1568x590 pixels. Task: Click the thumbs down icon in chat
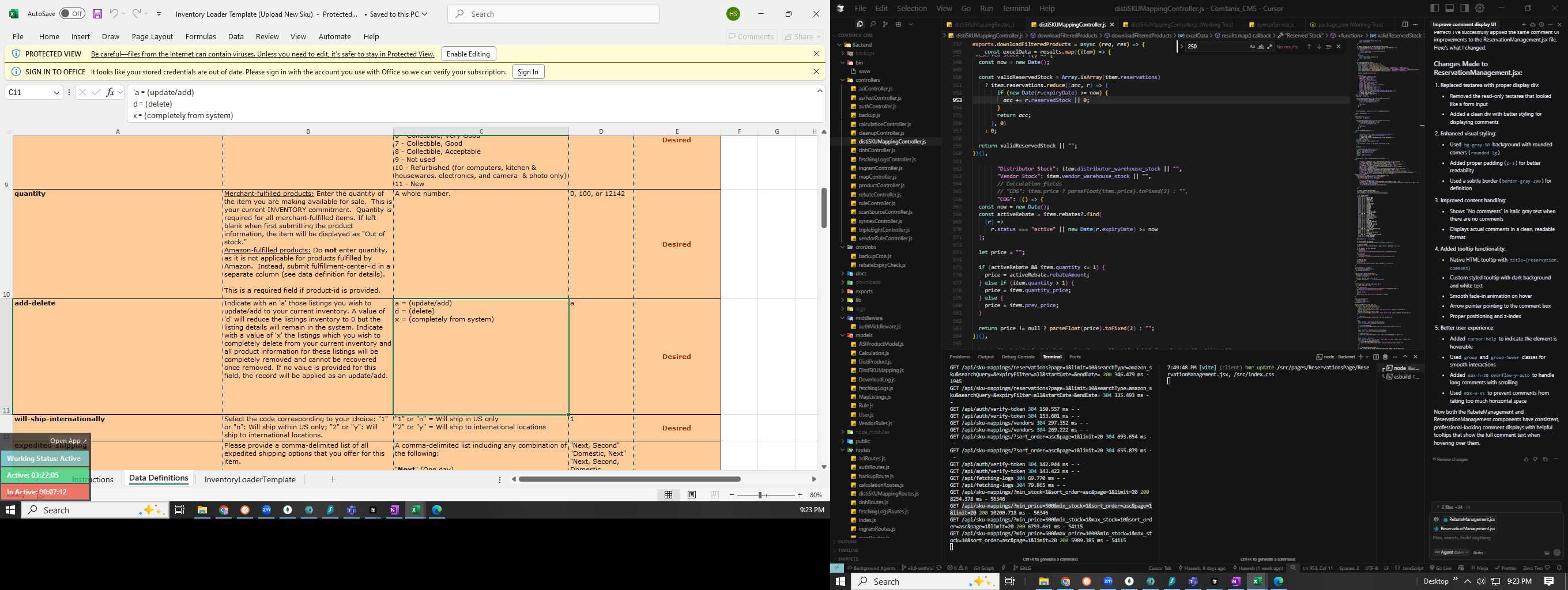[1535, 459]
